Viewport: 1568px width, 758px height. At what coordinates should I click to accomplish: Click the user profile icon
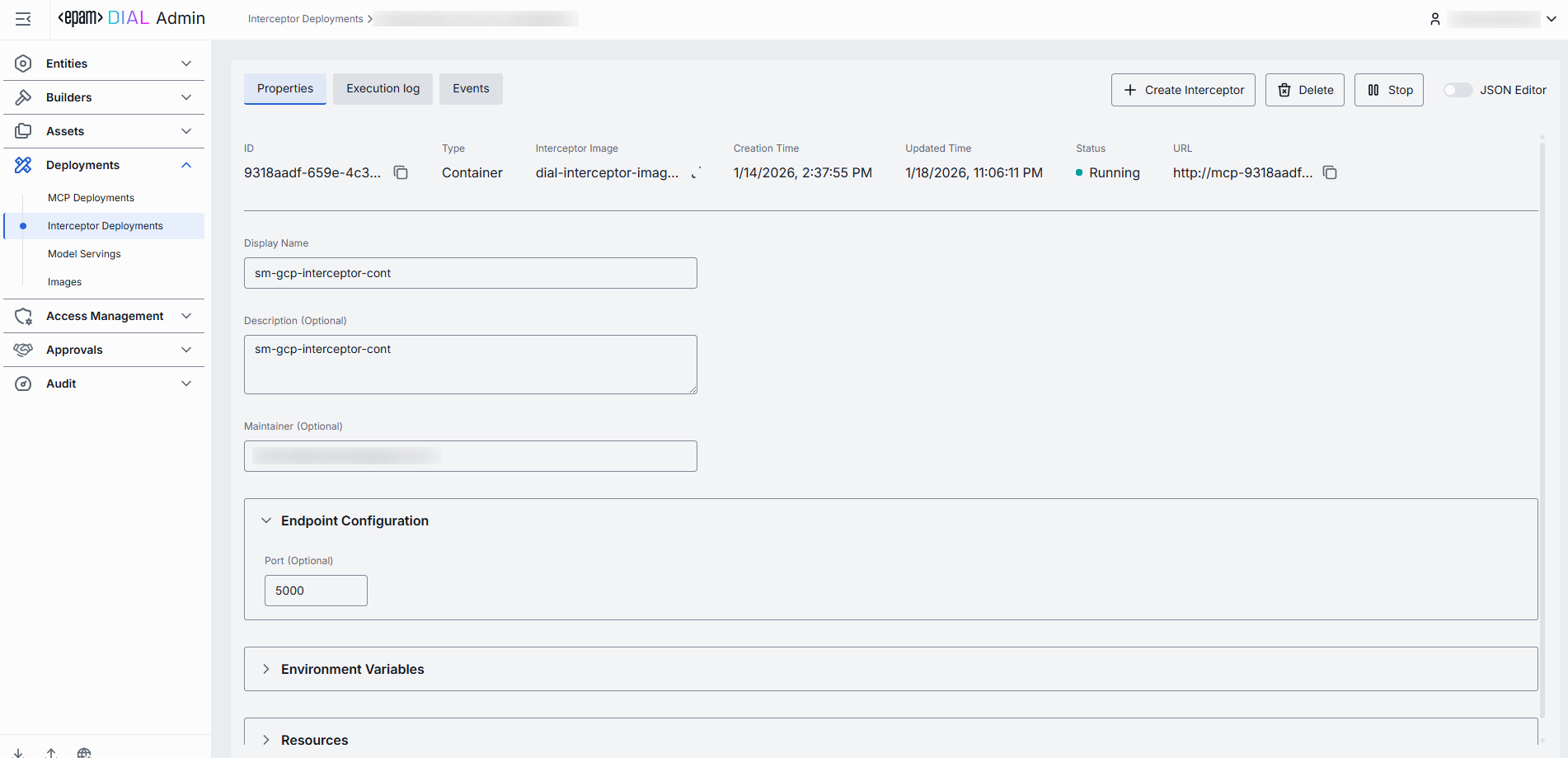coord(1435,19)
